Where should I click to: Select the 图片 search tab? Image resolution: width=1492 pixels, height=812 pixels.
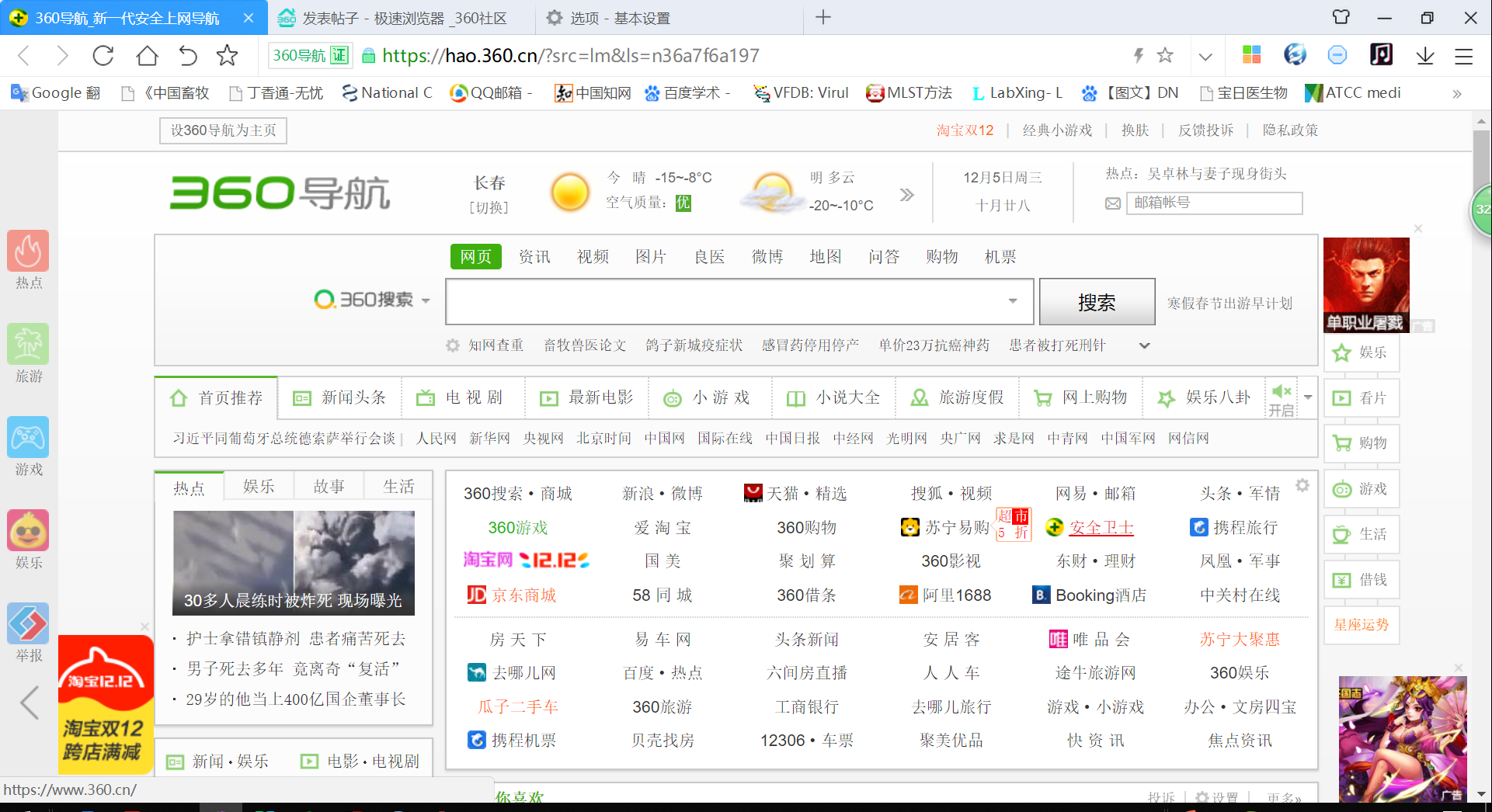(651, 257)
